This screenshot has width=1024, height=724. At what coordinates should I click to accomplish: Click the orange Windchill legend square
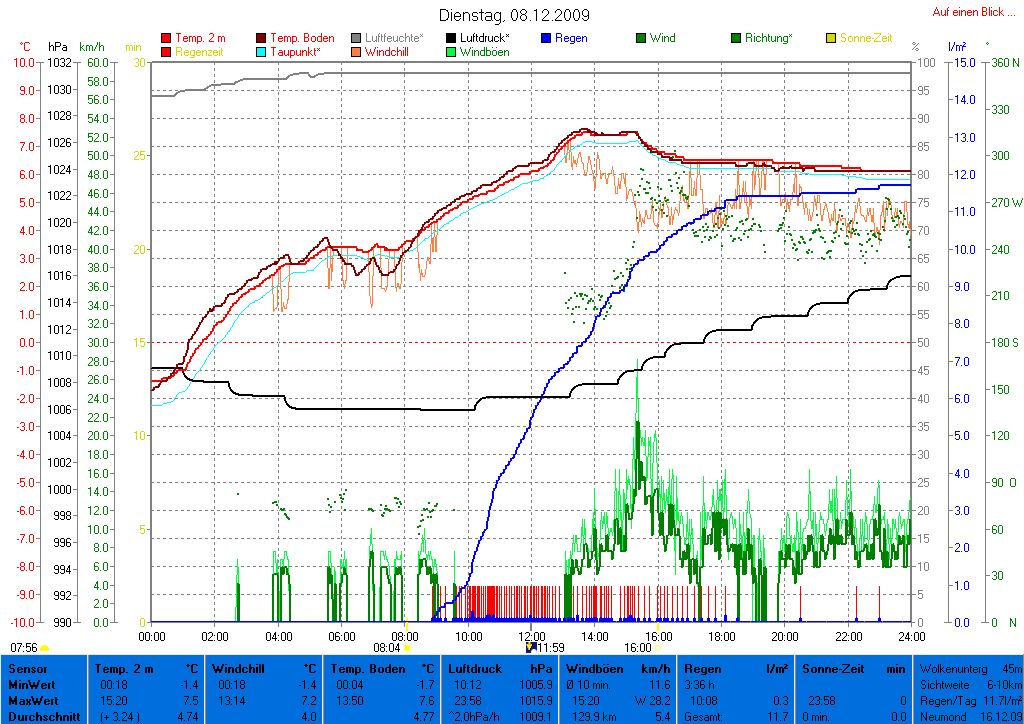point(357,52)
